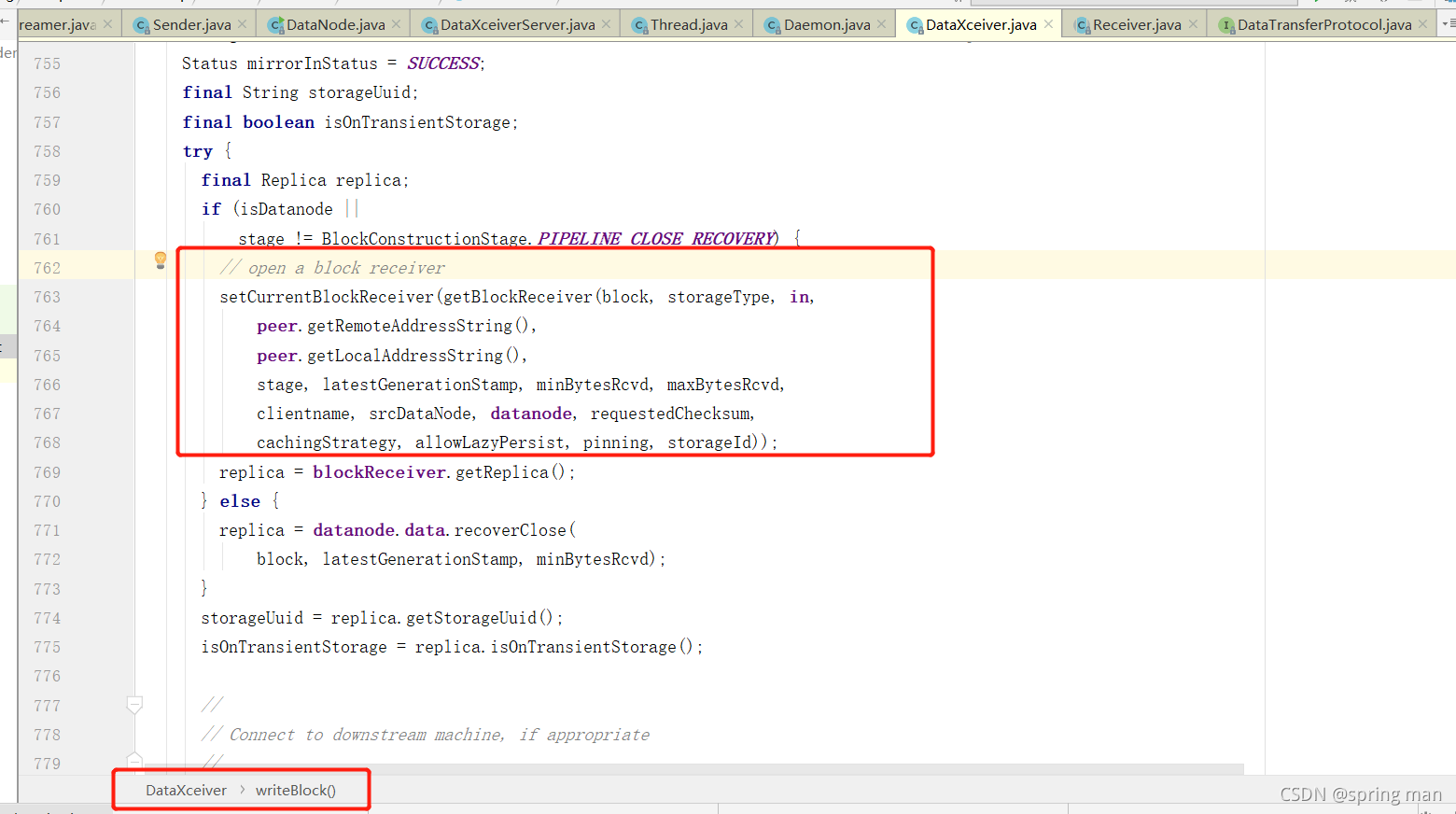The image size is (1456, 814).
Task: Click peer.getLocalAddressString() call
Action: (x=387, y=356)
